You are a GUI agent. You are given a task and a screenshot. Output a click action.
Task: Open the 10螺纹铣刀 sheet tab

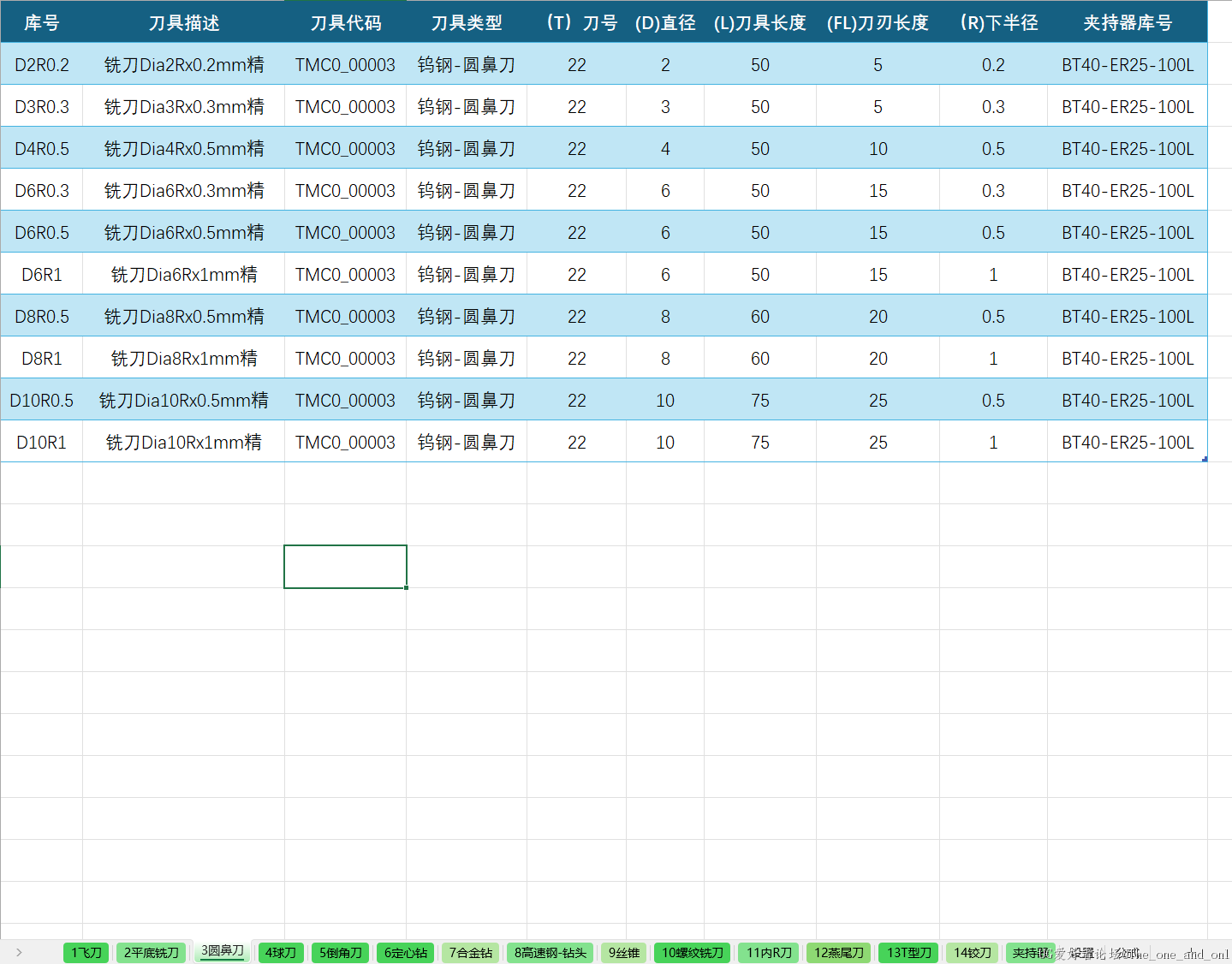pyautogui.click(x=693, y=952)
